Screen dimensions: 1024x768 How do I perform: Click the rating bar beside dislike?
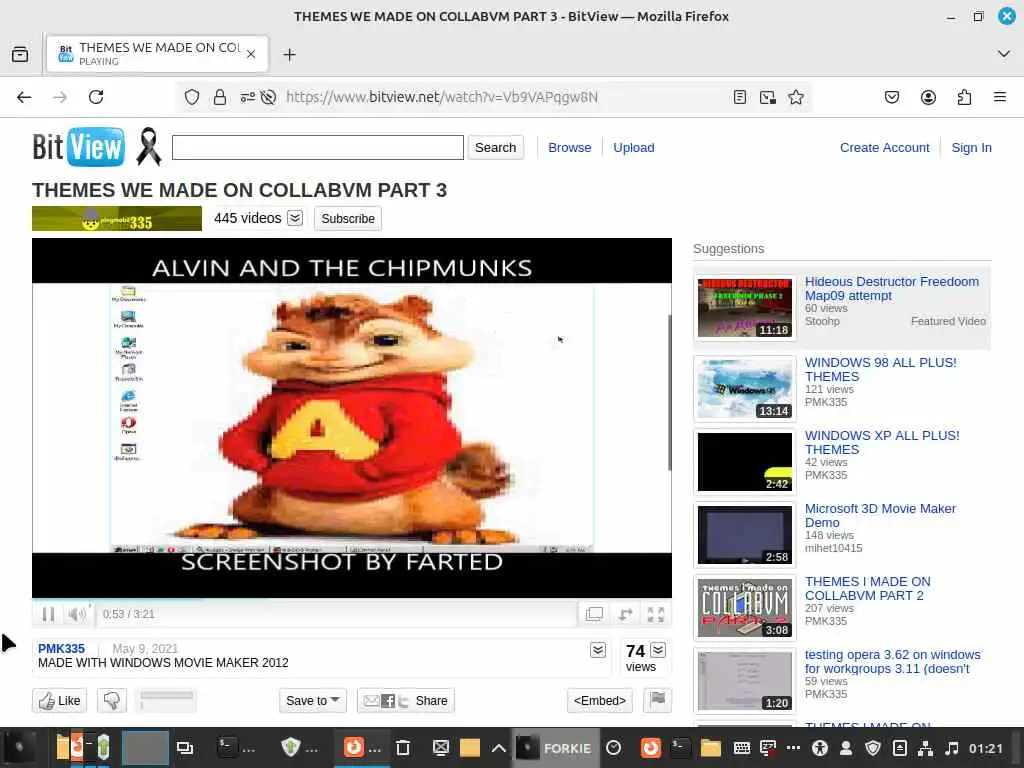(167, 699)
